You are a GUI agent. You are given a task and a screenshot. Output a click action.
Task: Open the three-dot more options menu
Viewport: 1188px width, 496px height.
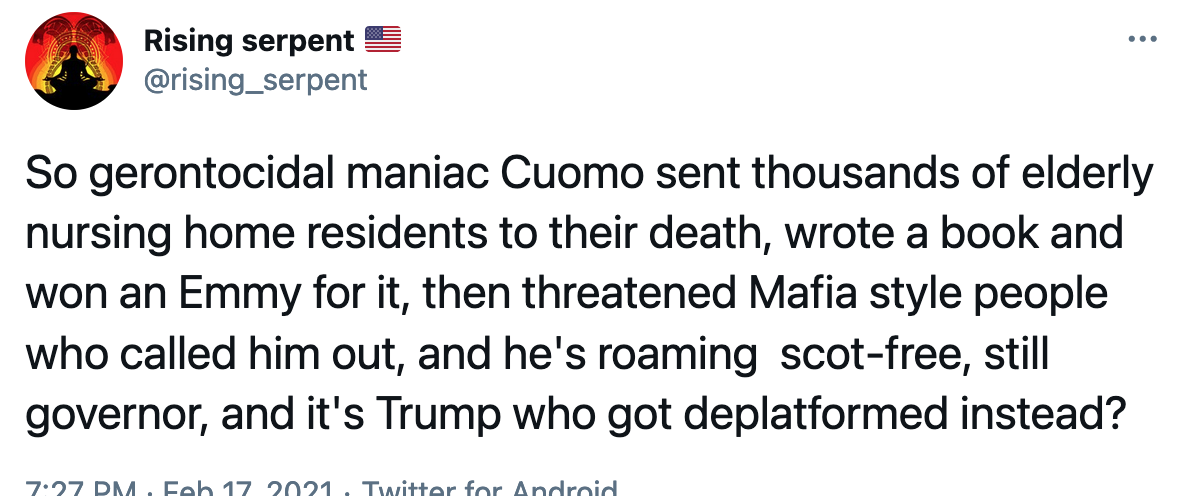tap(1143, 39)
